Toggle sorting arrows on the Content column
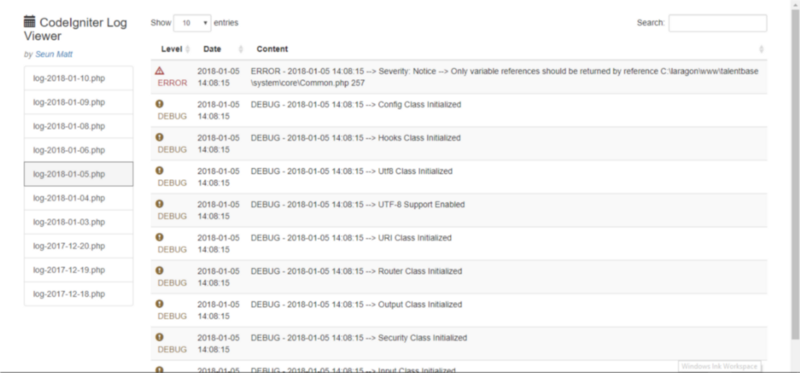 (761, 49)
